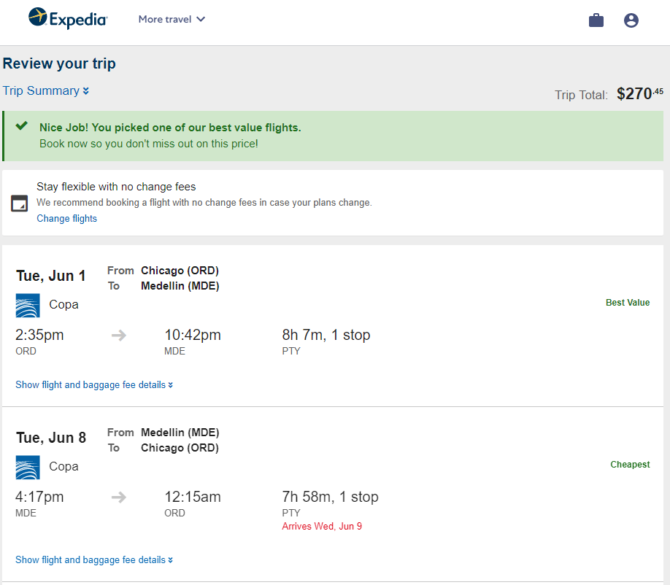Click the Arrives Wed, Jun 9 notice
Image resolution: width=670 pixels, height=585 pixels.
pos(322,526)
